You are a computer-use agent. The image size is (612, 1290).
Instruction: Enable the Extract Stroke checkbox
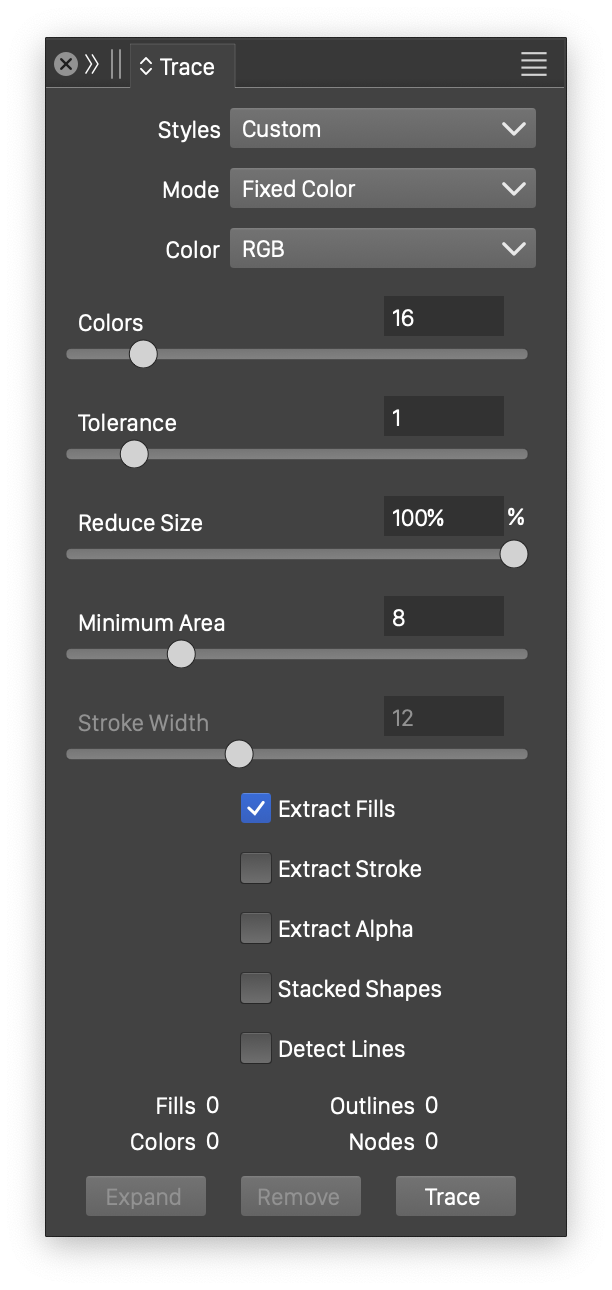click(x=256, y=868)
